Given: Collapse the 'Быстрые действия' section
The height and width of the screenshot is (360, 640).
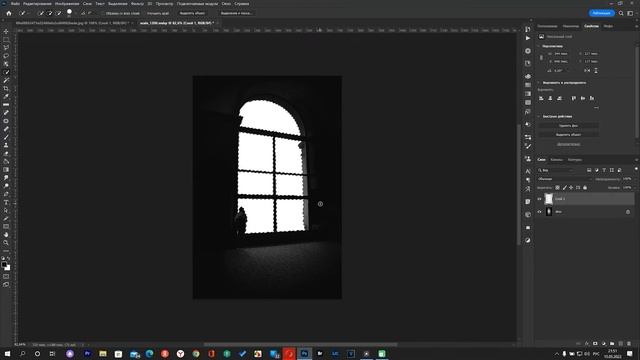Looking at the screenshot, I should click(539, 116).
